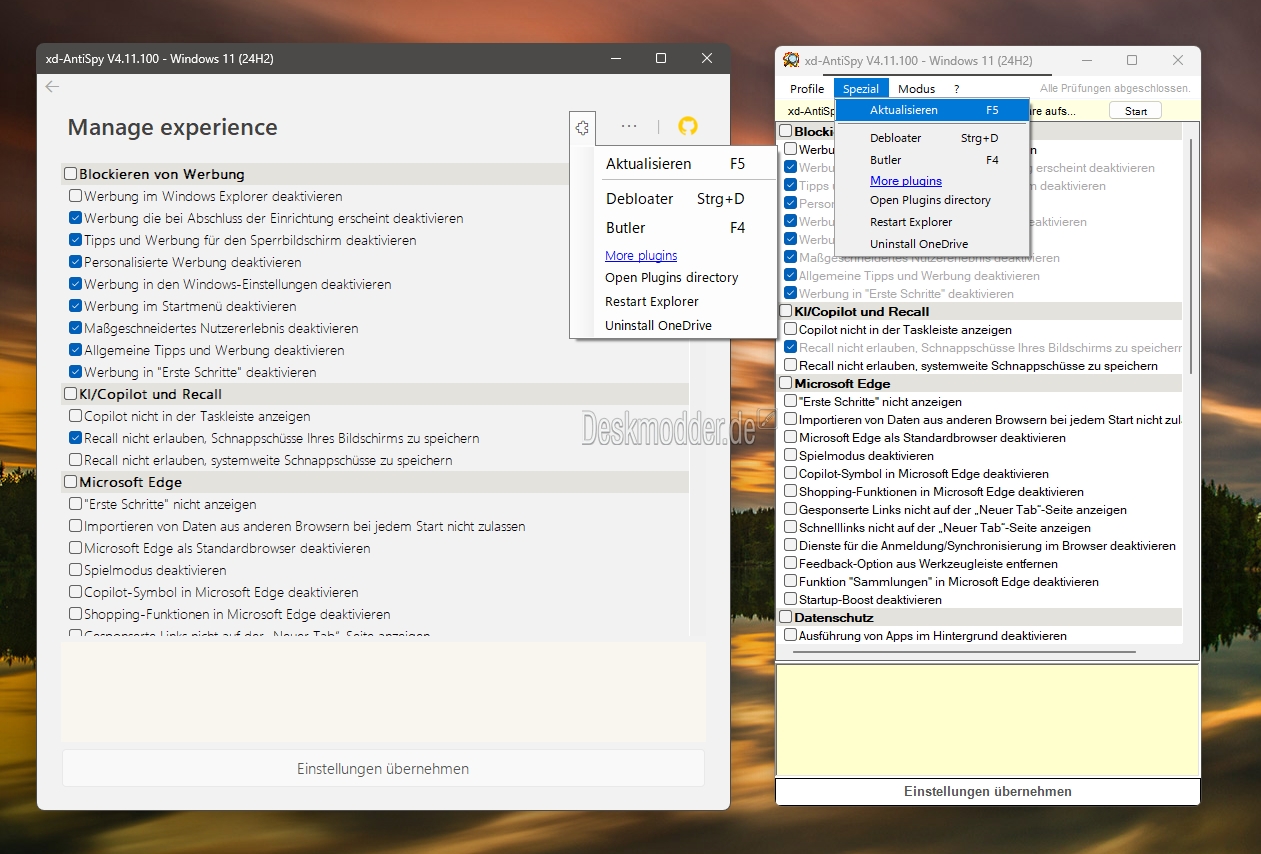Click the bold 'Einstellungen übernehmen' button in classic window
Viewport: 1261px width, 854px height.
tap(988, 792)
